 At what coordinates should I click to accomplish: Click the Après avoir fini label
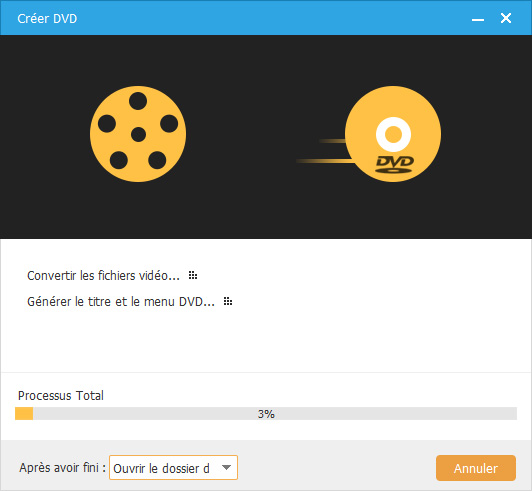[62, 468]
